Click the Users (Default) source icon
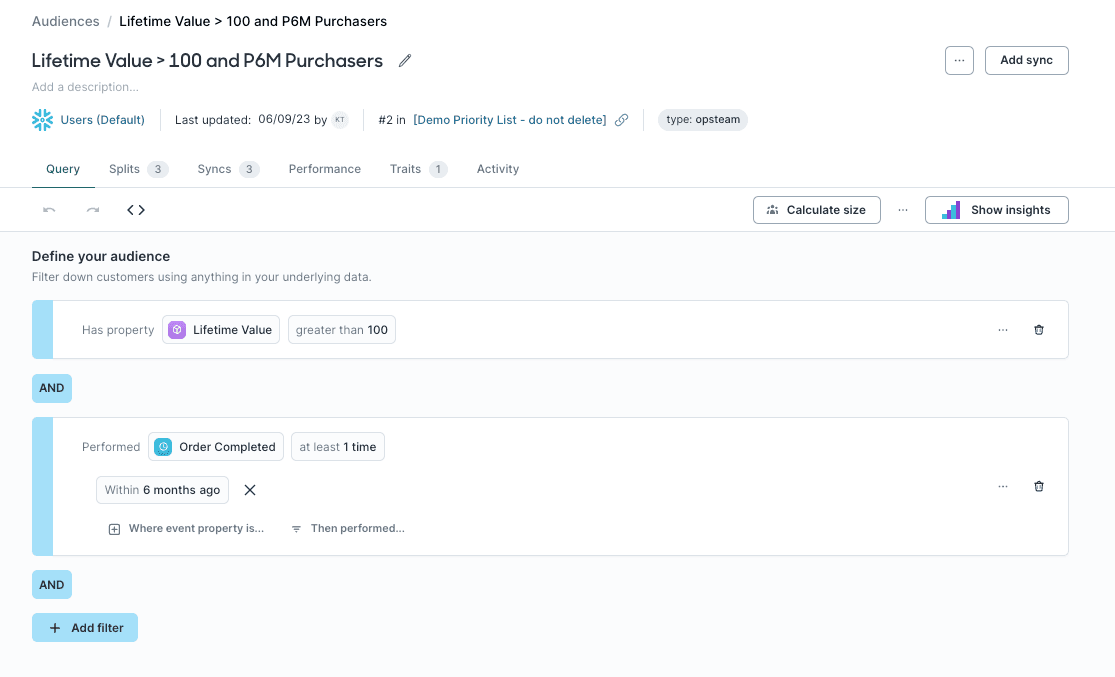The height and width of the screenshot is (677, 1115). click(42, 119)
